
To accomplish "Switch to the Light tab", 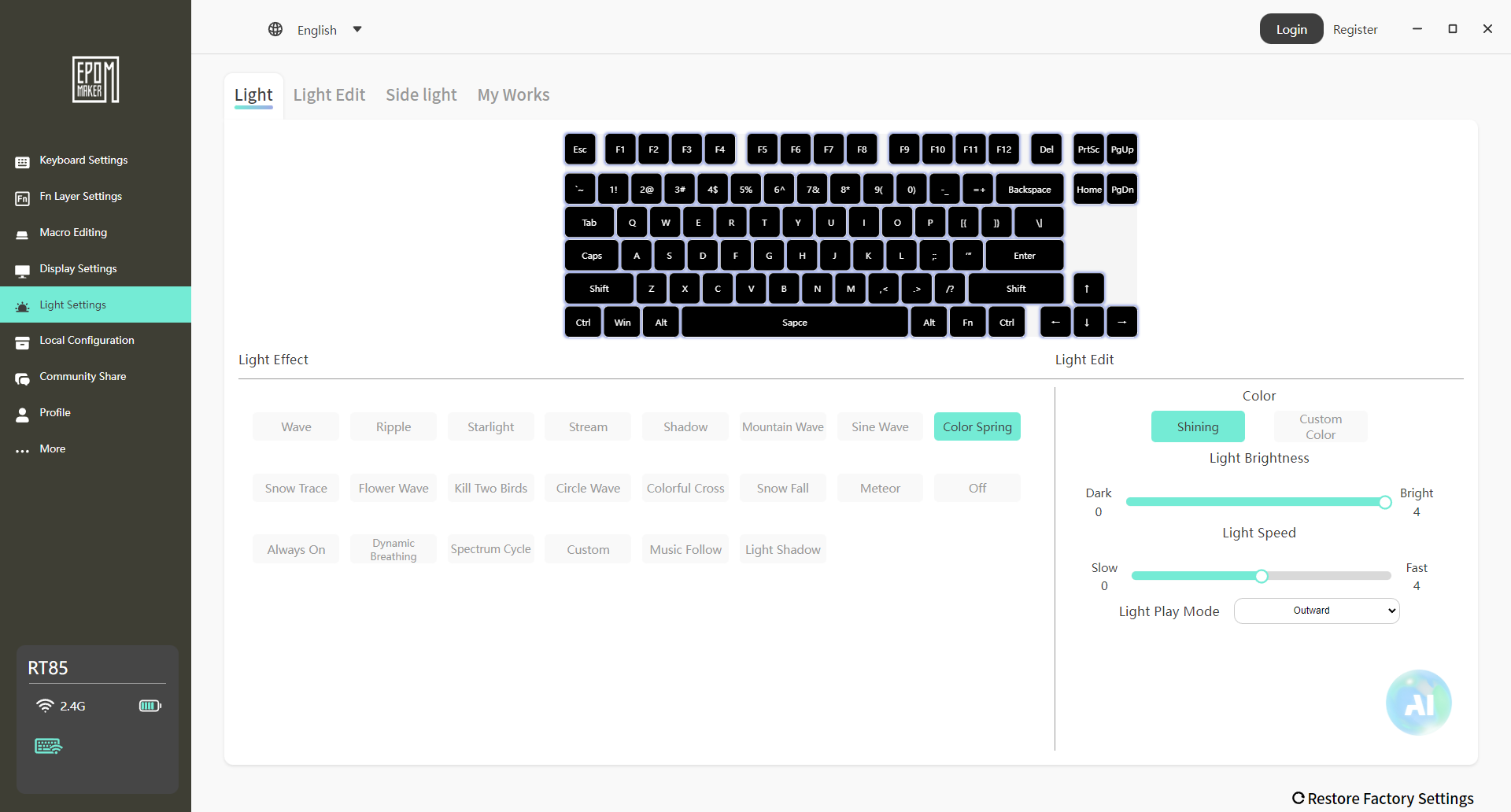I will tap(253, 95).
